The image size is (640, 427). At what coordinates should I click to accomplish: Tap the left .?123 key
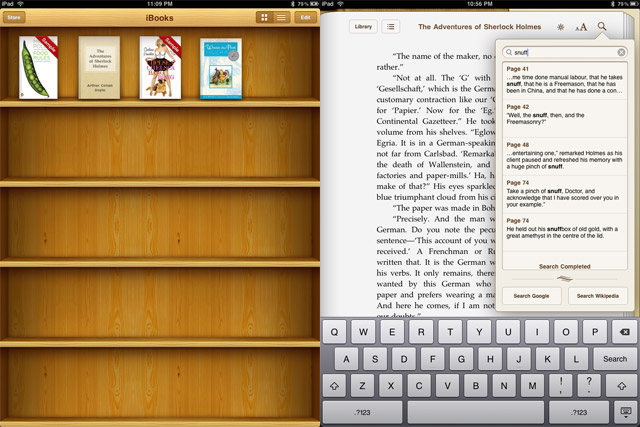(x=362, y=412)
